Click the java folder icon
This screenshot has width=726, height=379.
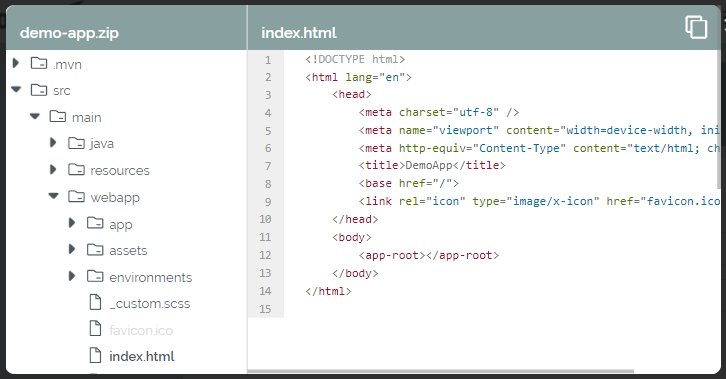point(76,143)
